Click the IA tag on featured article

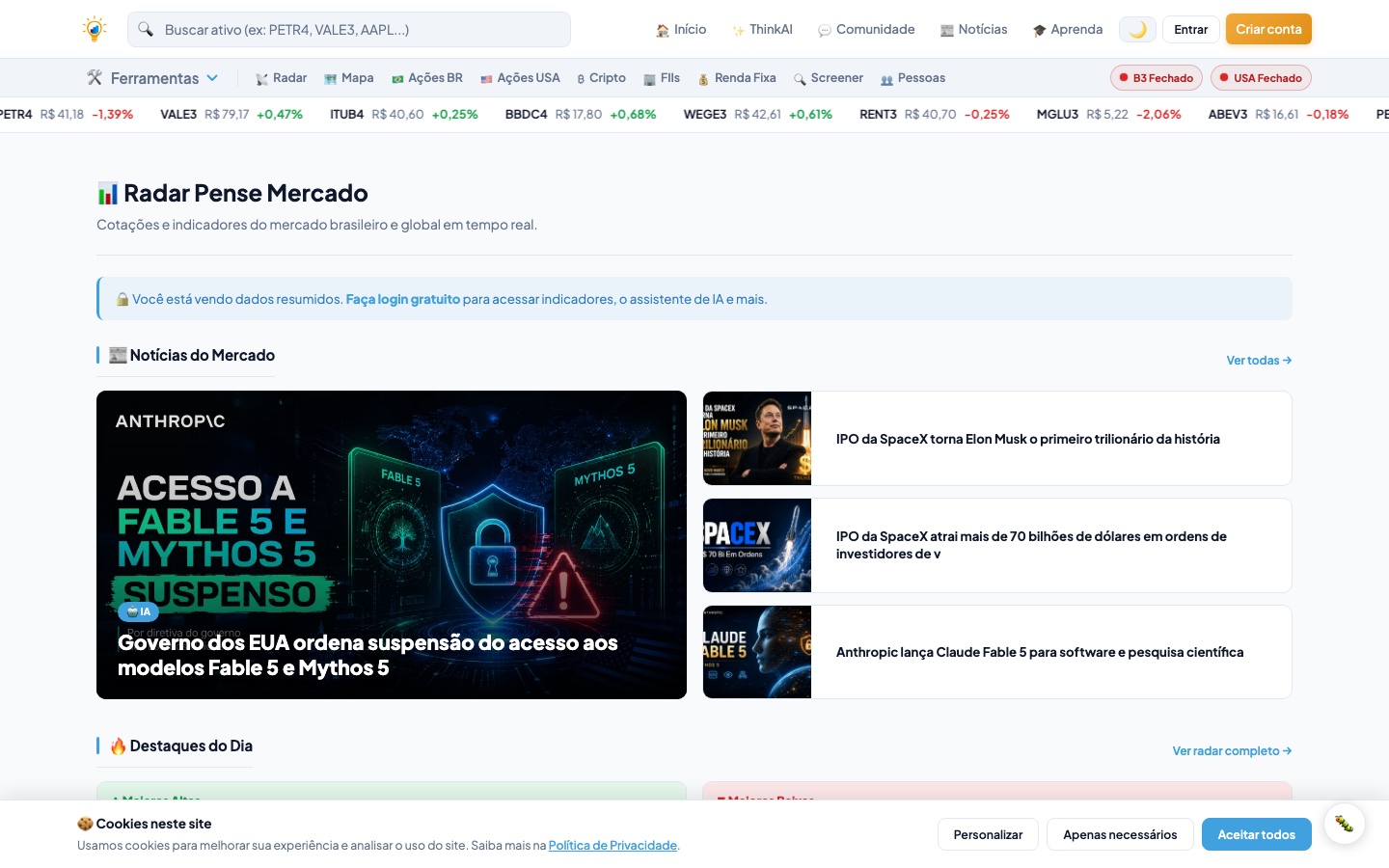pos(138,611)
